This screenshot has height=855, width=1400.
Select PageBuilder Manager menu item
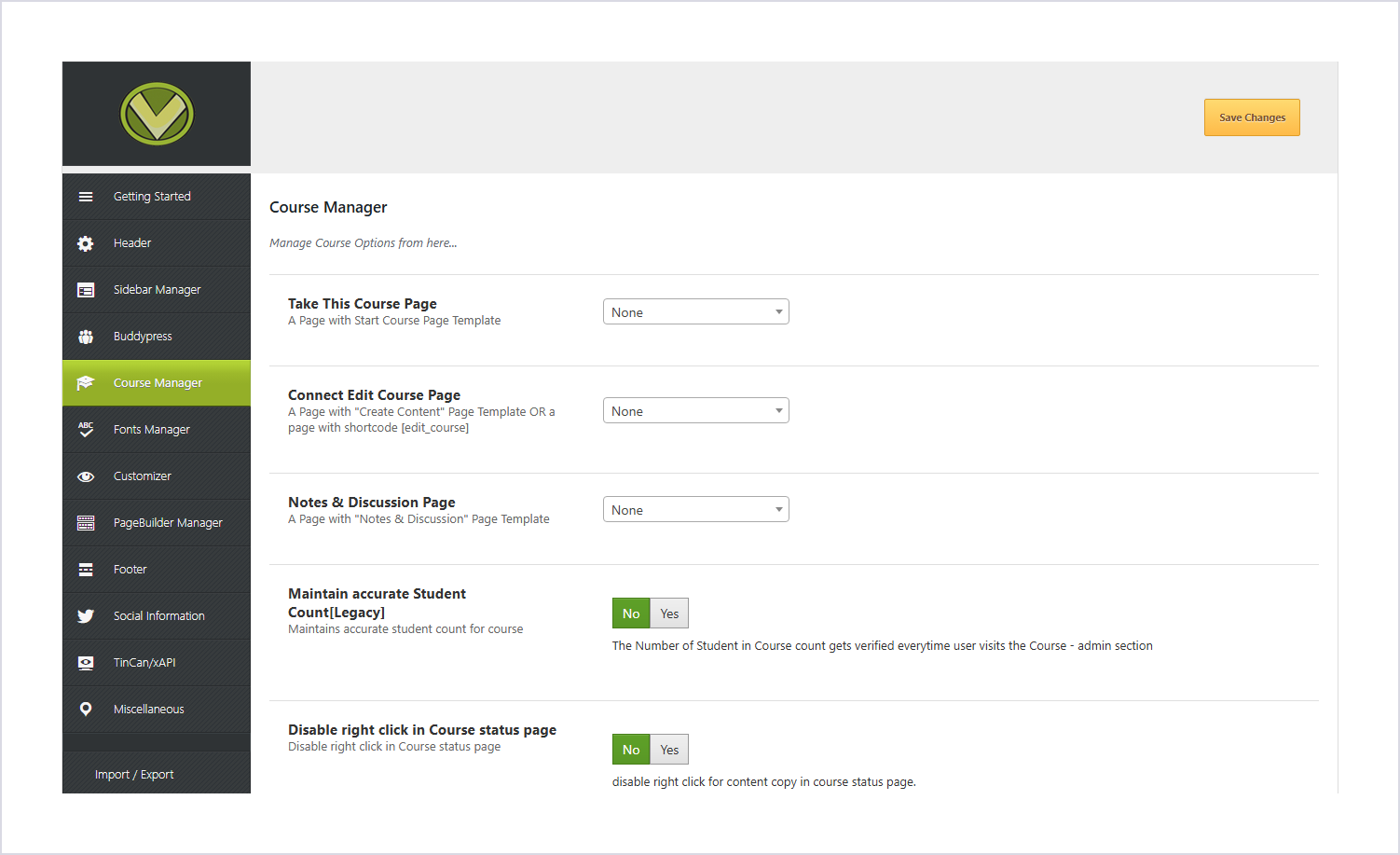[157, 523]
